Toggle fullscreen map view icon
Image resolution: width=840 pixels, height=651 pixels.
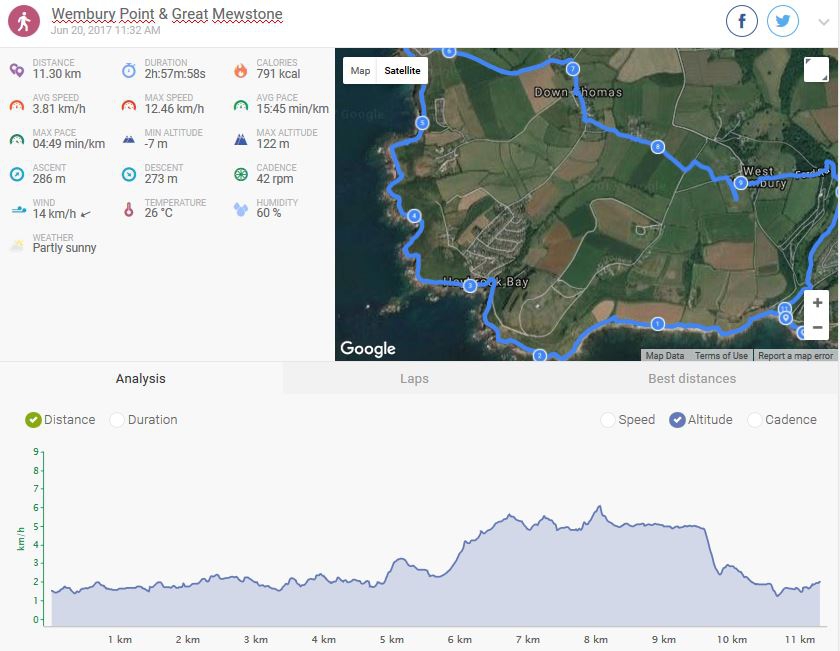(816, 70)
